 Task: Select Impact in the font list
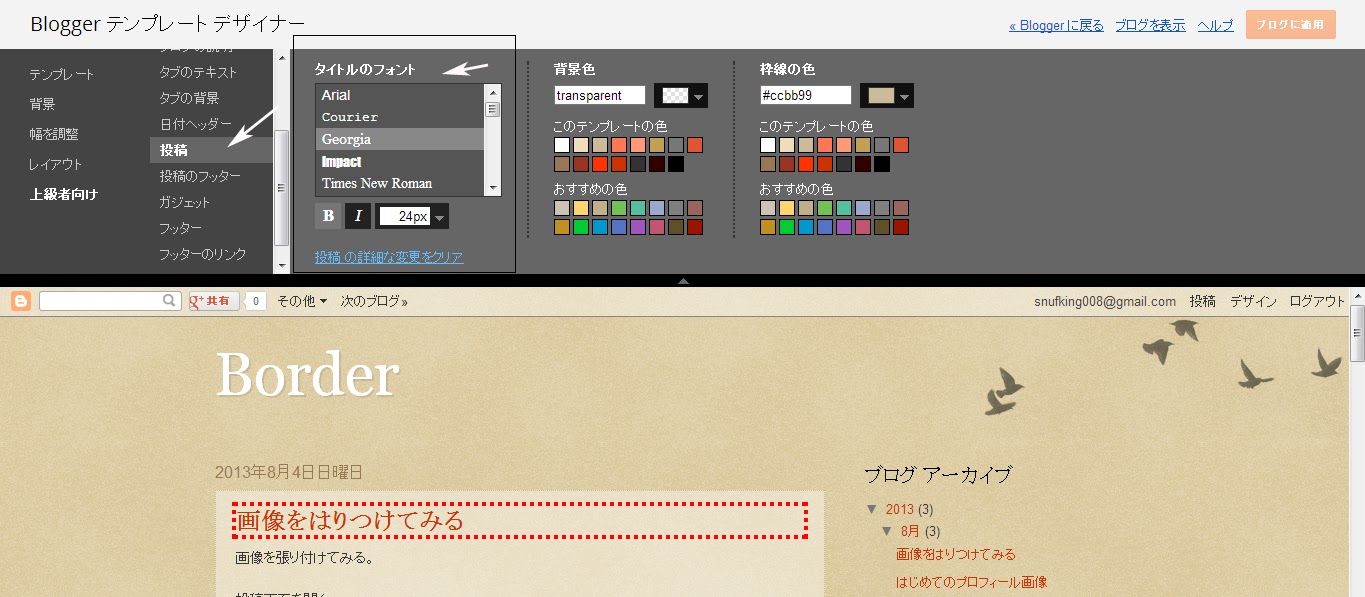(x=400, y=161)
